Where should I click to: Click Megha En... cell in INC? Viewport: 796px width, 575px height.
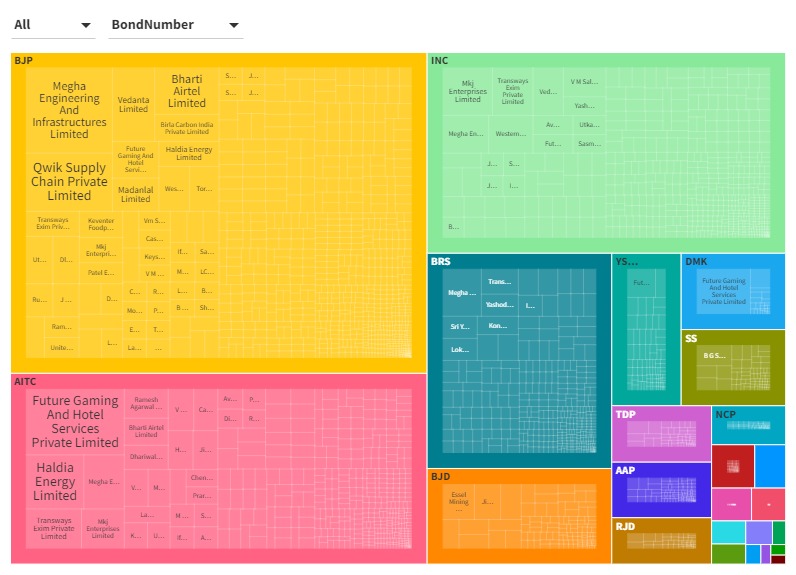pyautogui.click(x=466, y=134)
